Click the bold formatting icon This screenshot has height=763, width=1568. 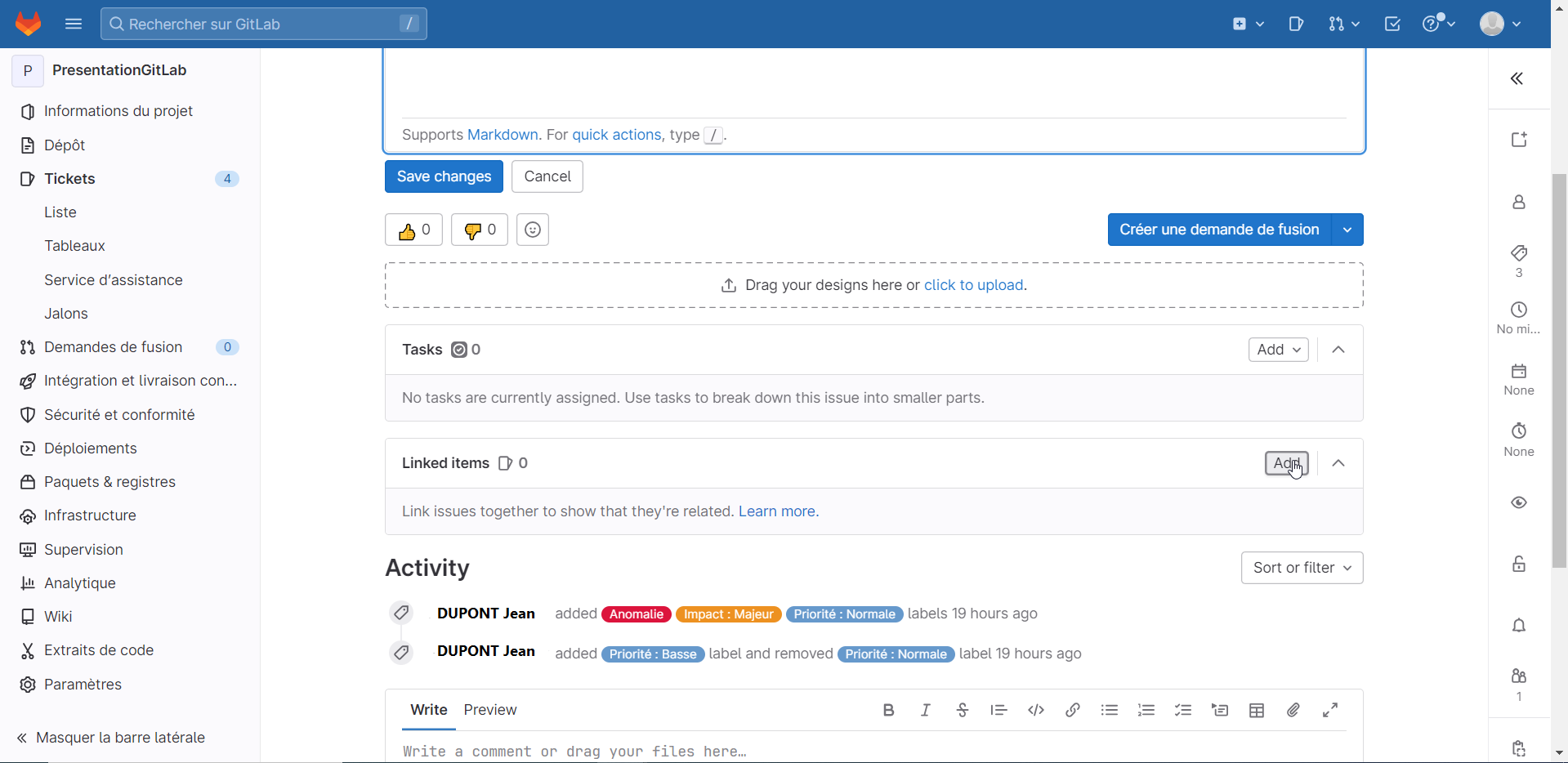(x=888, y=710)
